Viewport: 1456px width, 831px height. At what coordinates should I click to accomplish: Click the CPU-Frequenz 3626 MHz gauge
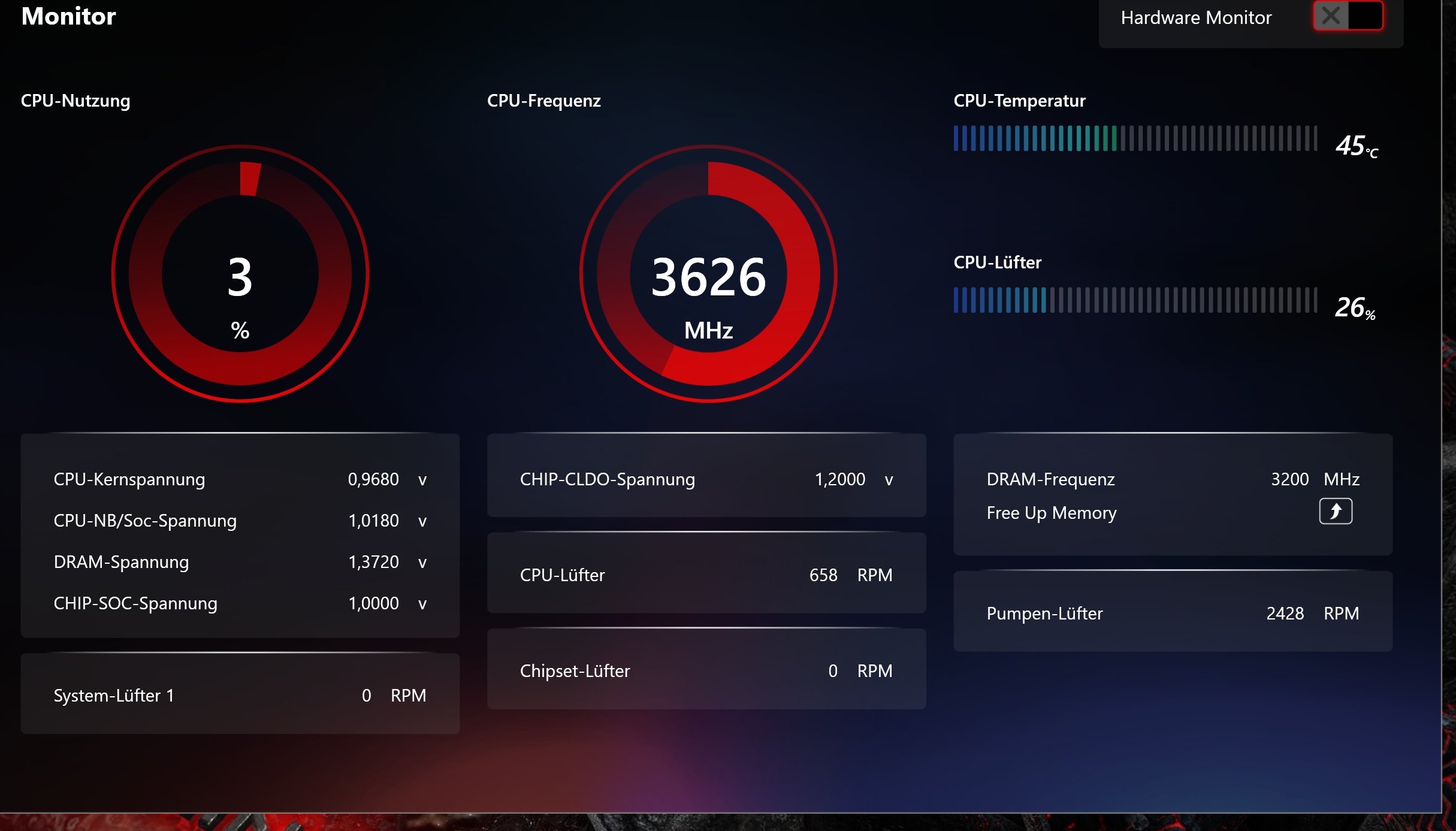[708, 274]
